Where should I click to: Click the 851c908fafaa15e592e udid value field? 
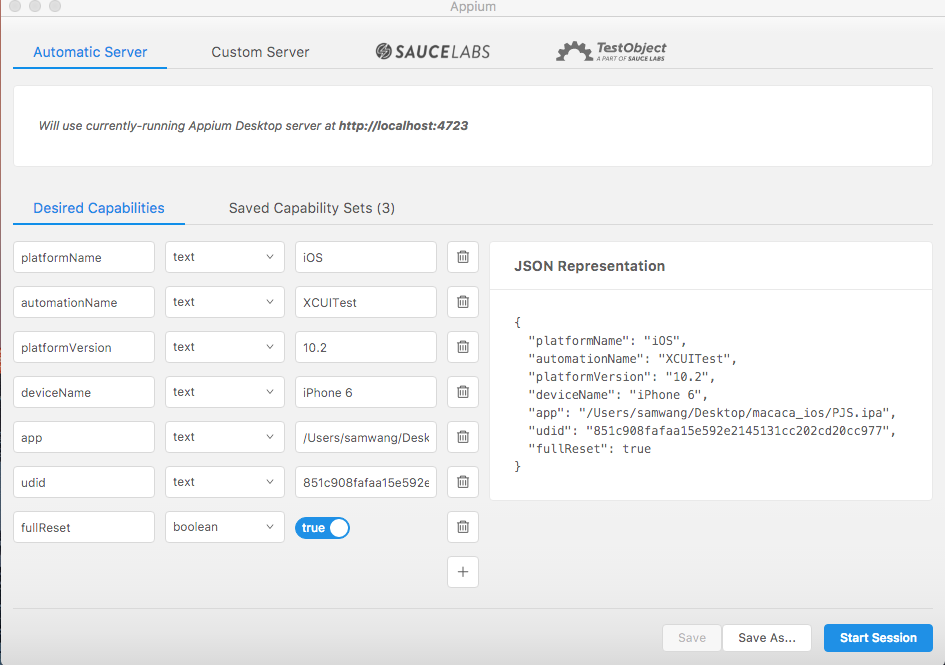point(366,482)
